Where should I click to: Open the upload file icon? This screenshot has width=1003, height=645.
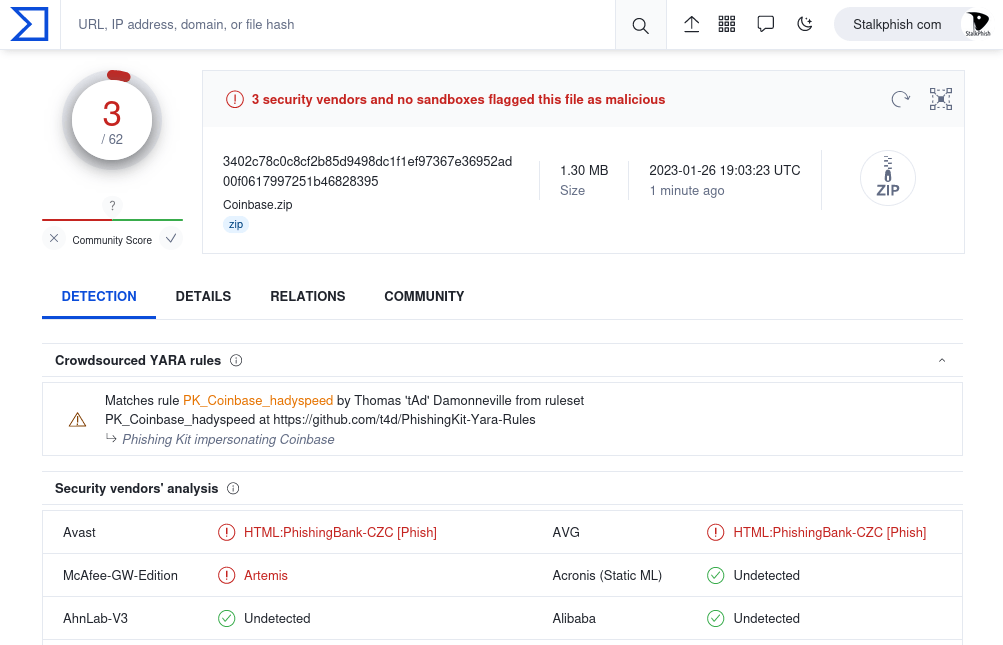point(691,24)
